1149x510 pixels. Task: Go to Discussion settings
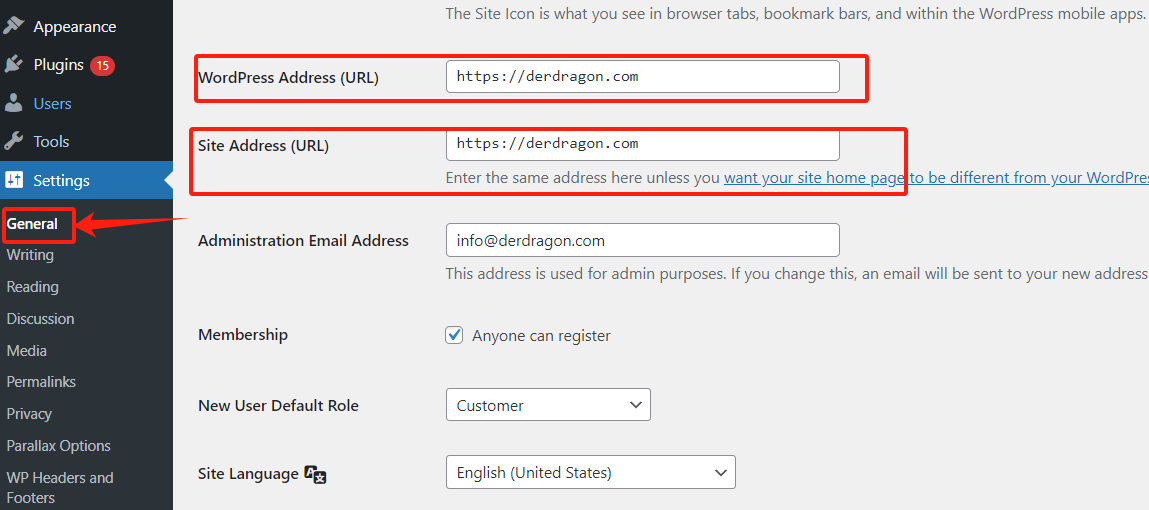click(x=40, y=319)
